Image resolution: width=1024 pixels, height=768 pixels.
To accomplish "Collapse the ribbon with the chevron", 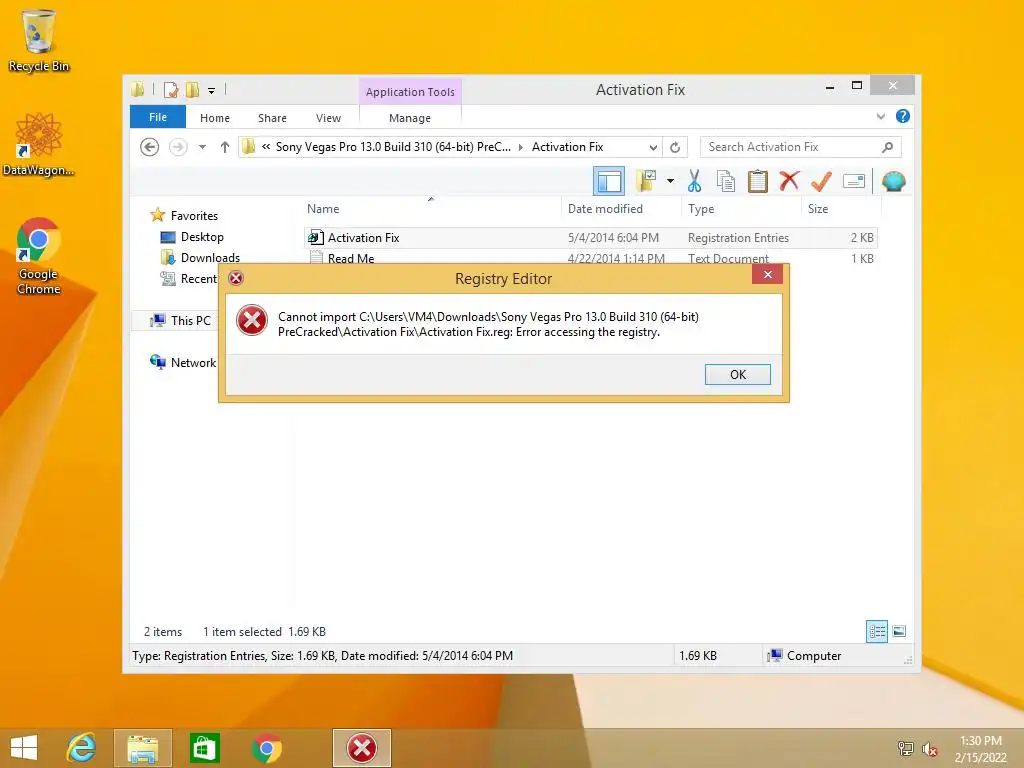I will (880, 117).
